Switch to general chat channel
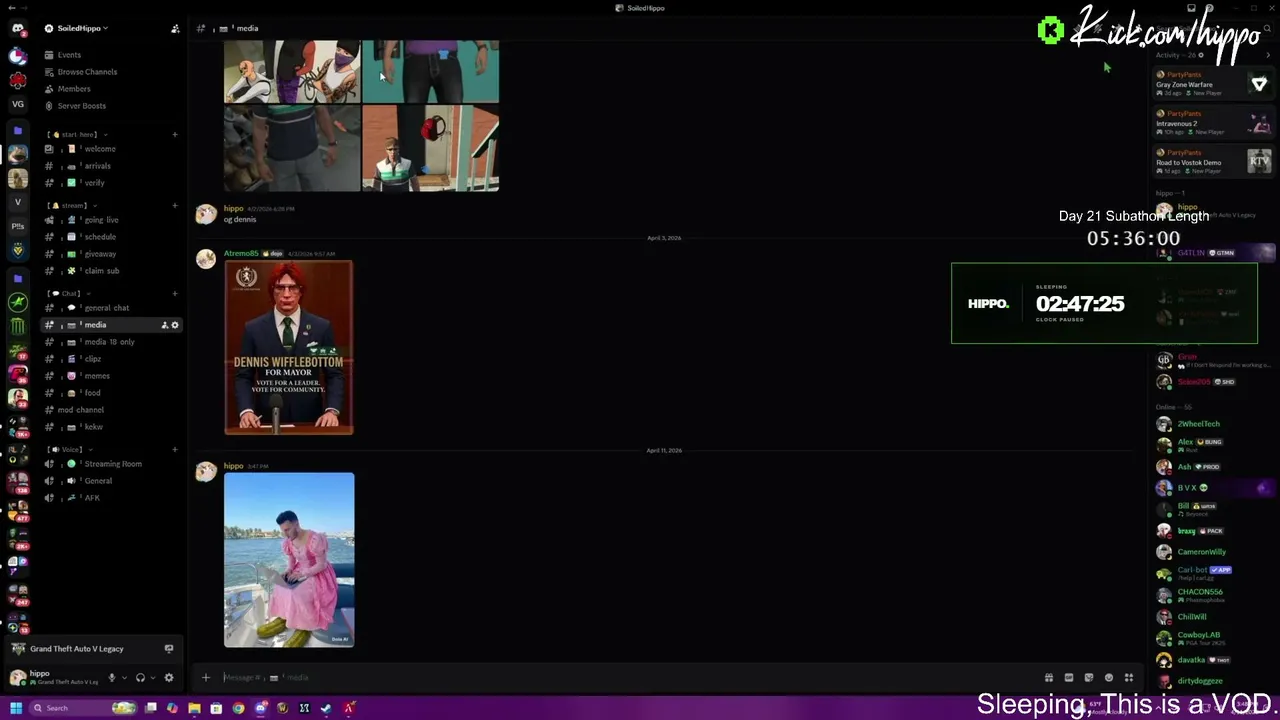The image size is (1280, 720). coord(112,308)
